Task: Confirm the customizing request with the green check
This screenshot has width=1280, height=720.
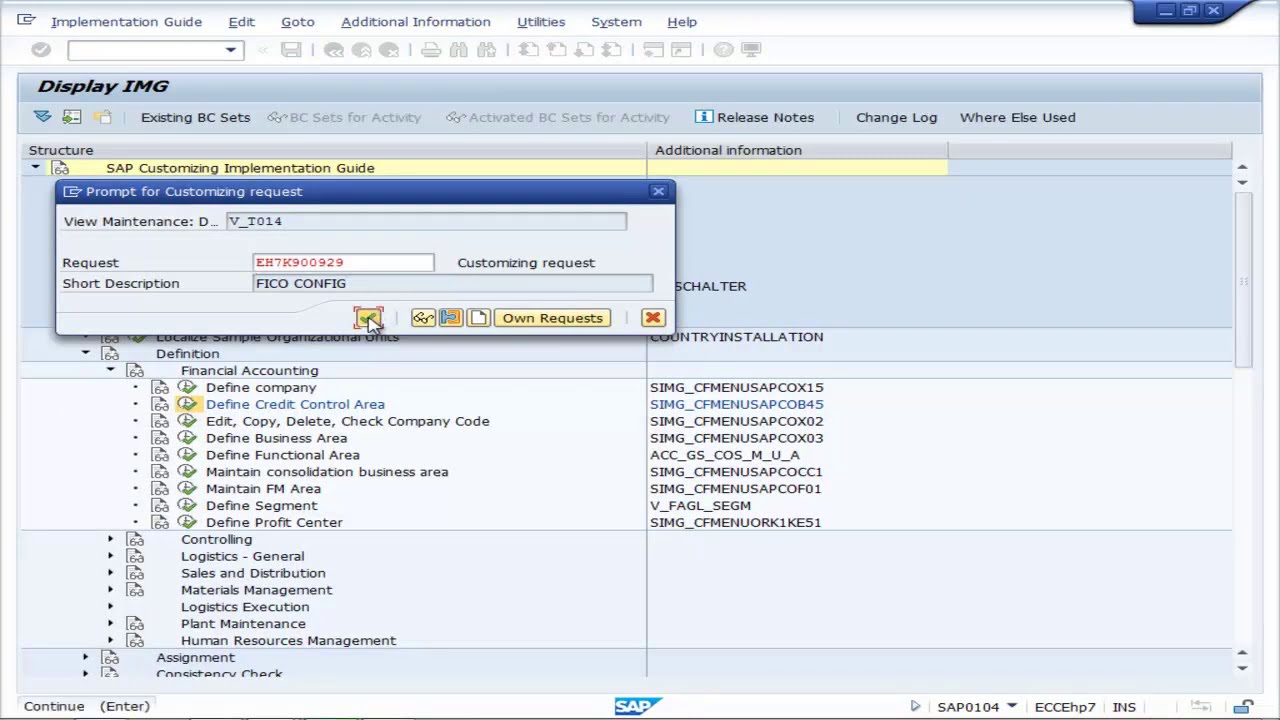Action: pyautogui.click(x=368, y=318)
